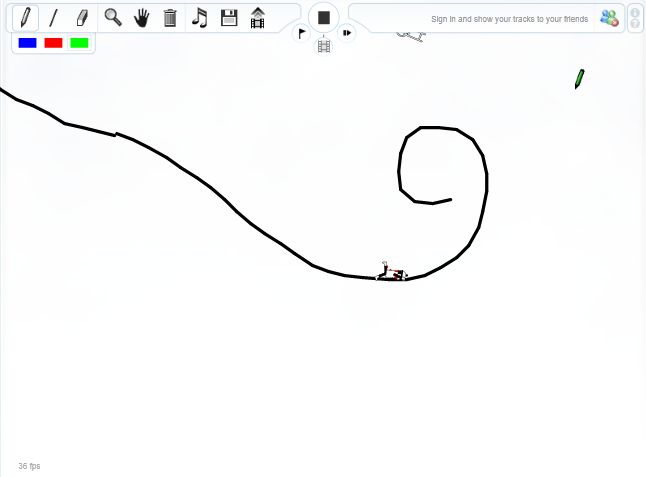The image size is (646, 477).
Task: Pick the green line color
Action: tap(80, 43)
